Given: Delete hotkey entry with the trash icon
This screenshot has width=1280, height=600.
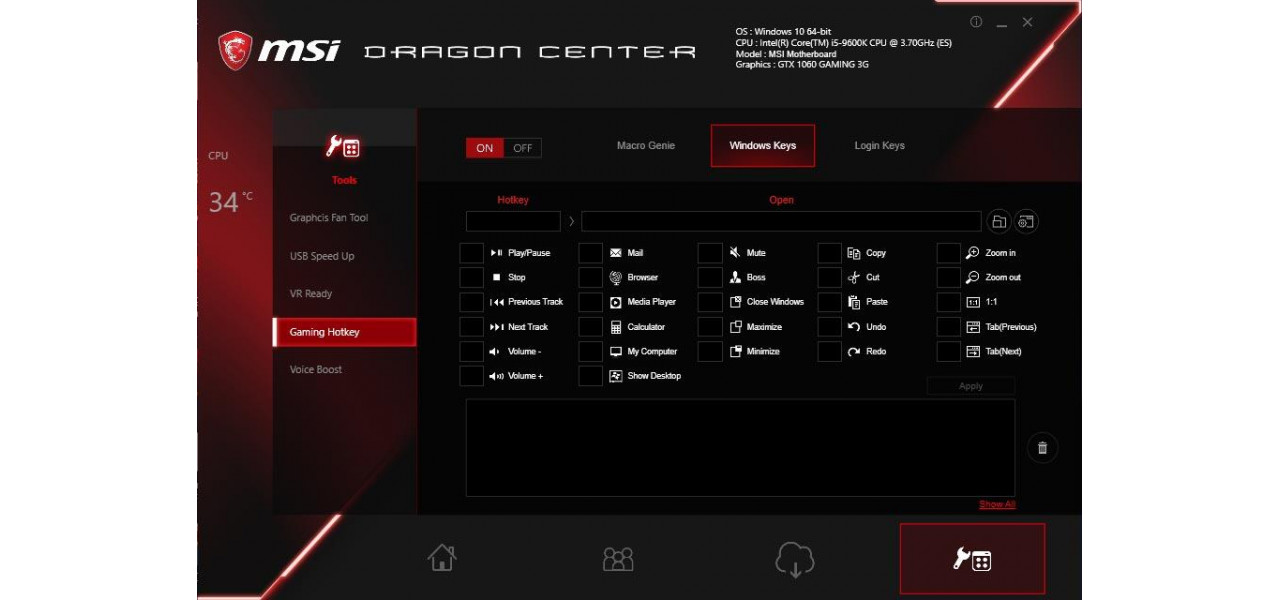Looking at the screenshot, I should click(x=1042, y=448).
